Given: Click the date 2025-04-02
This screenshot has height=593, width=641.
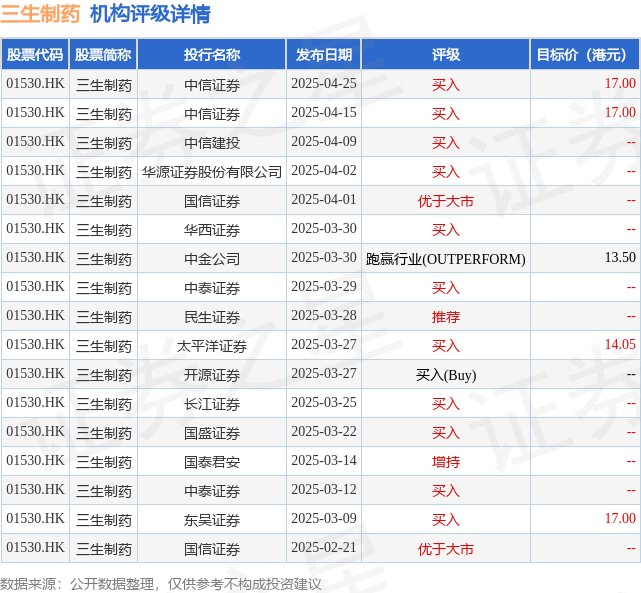Looking at the screenshot, I should 324,171.
